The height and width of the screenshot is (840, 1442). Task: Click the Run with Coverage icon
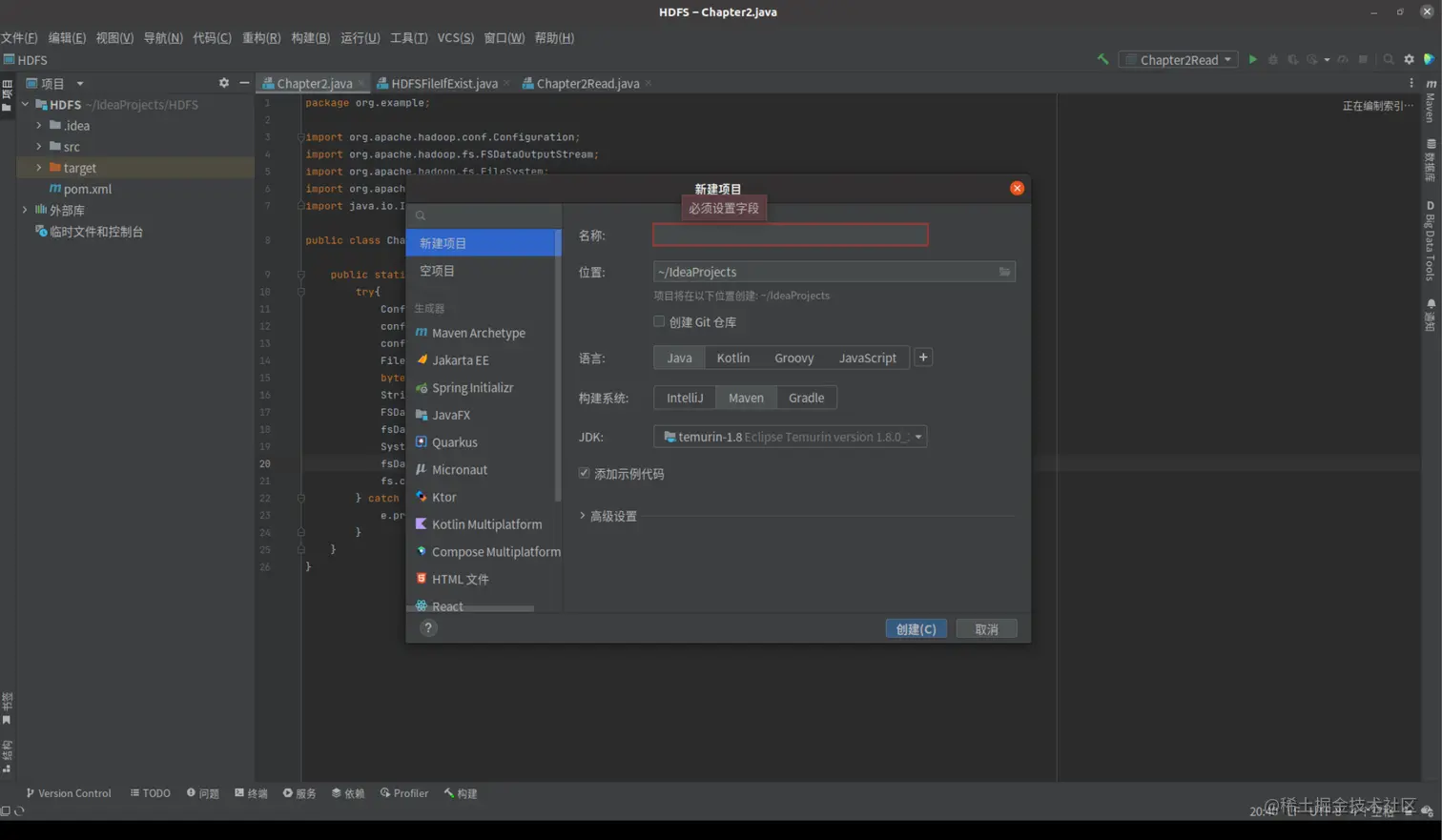[1293, 59]
